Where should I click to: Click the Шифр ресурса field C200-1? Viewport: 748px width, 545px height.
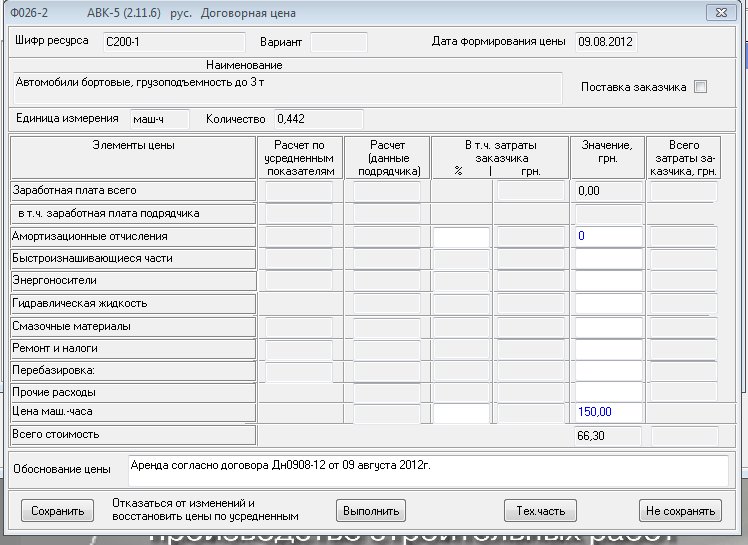click(x=160, y=42)
